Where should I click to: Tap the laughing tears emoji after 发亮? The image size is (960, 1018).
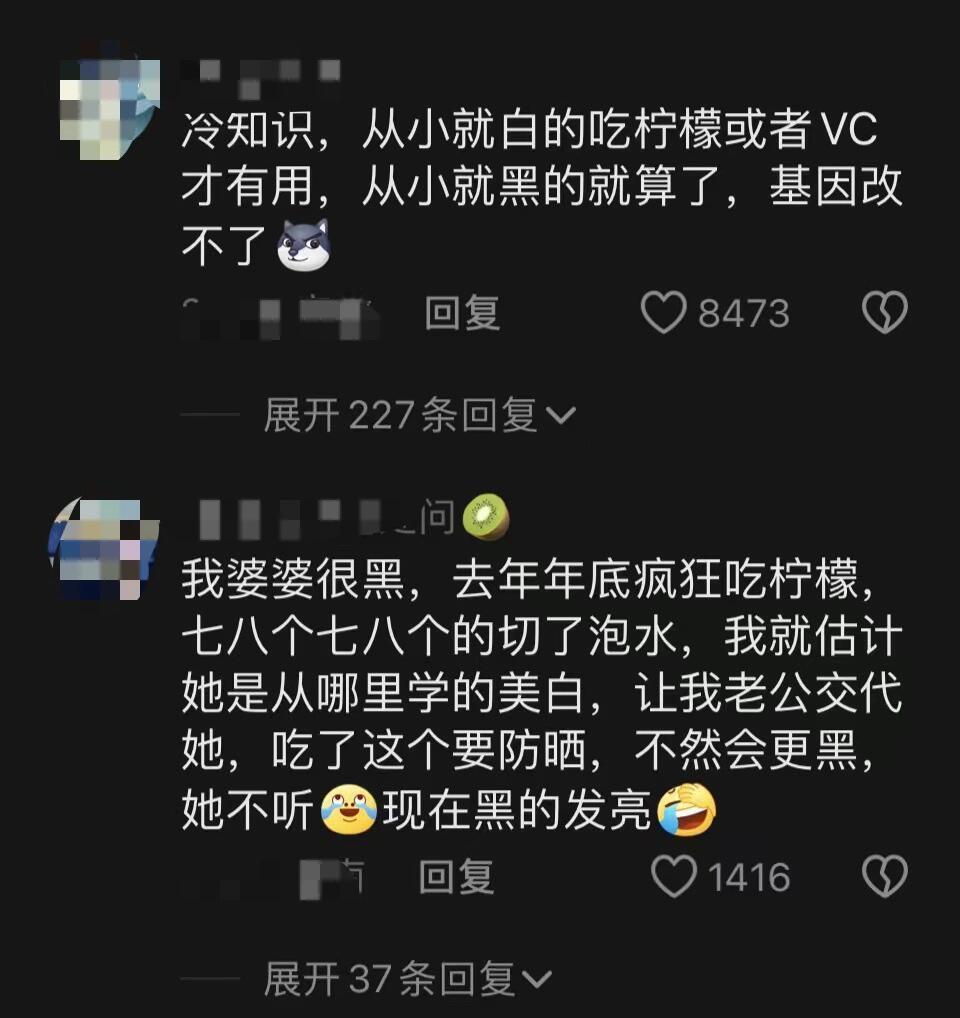coord(687,809)
